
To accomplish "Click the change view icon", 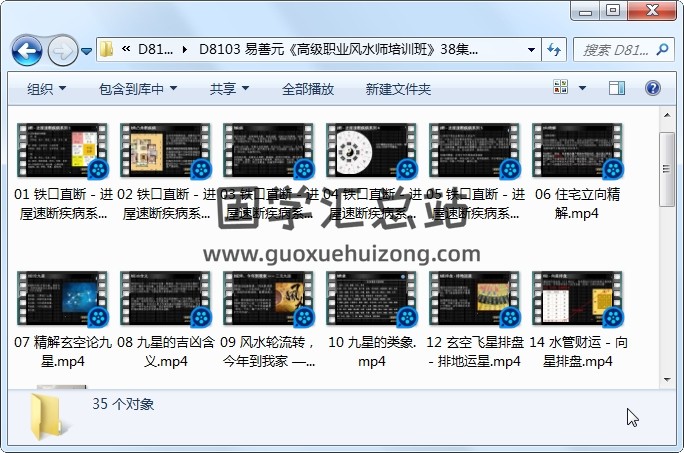I will coord(561,89).
